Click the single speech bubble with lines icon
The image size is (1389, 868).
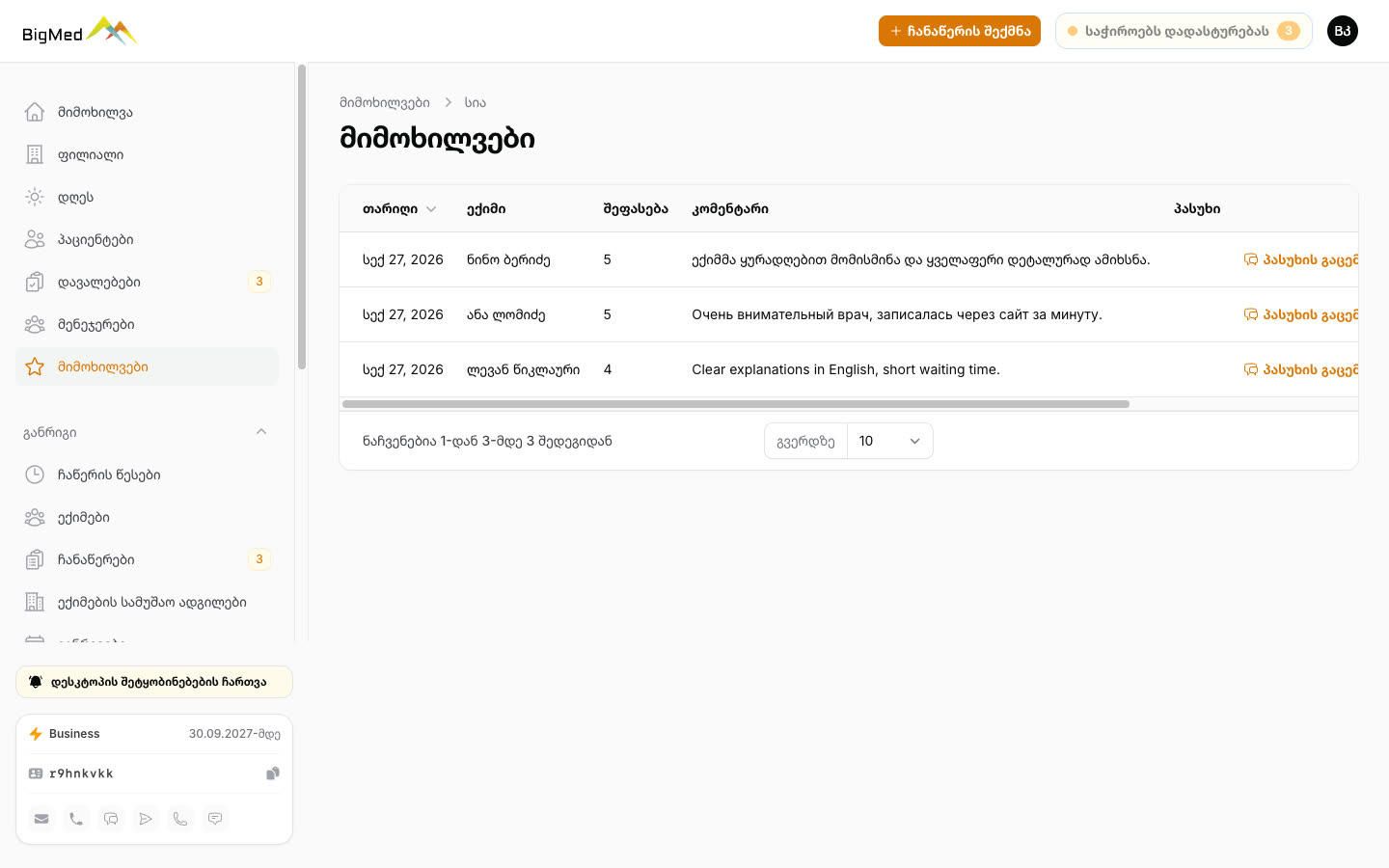215,819
